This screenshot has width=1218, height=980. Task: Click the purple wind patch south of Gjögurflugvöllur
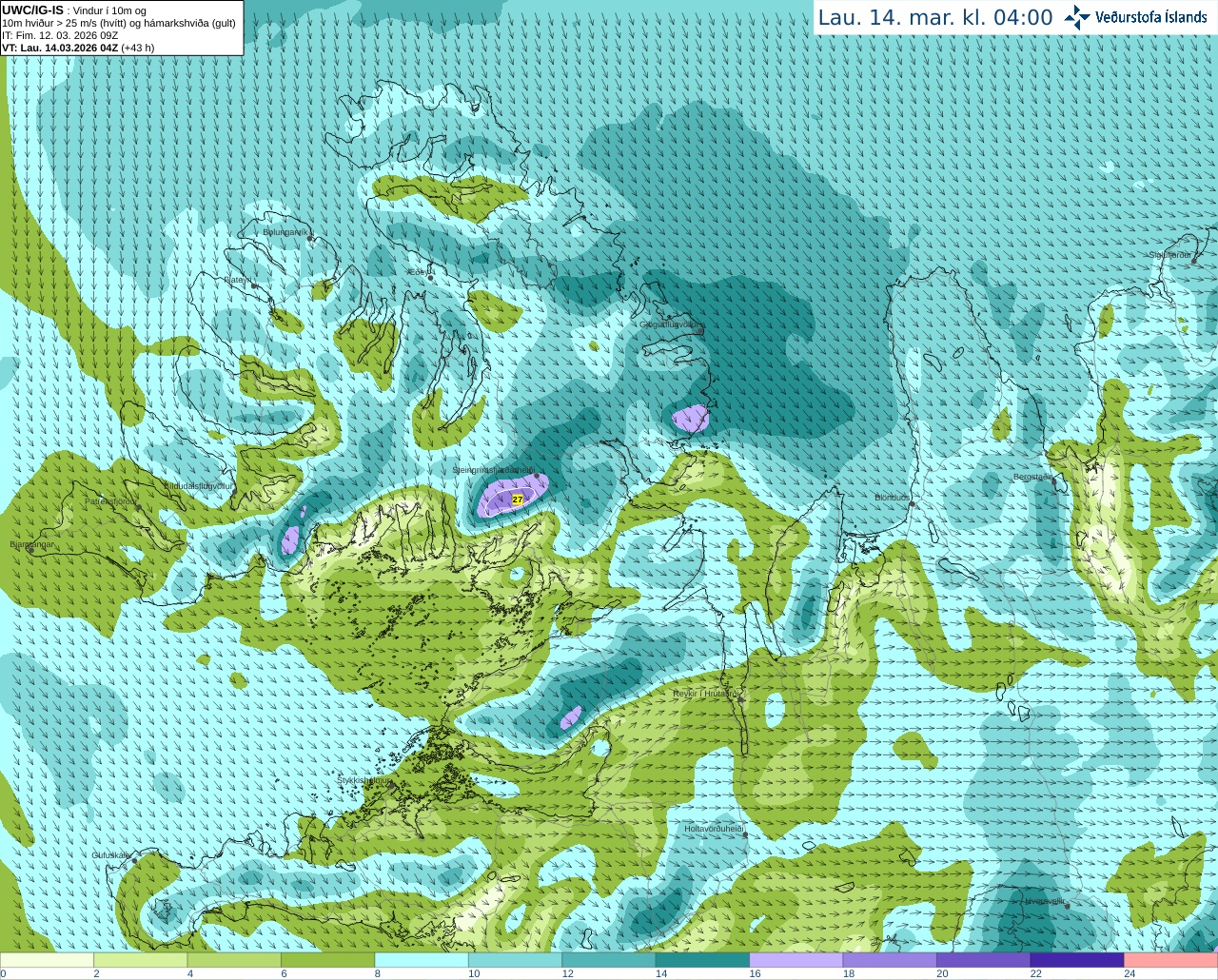pyautogui.click(x=691, y=418)
